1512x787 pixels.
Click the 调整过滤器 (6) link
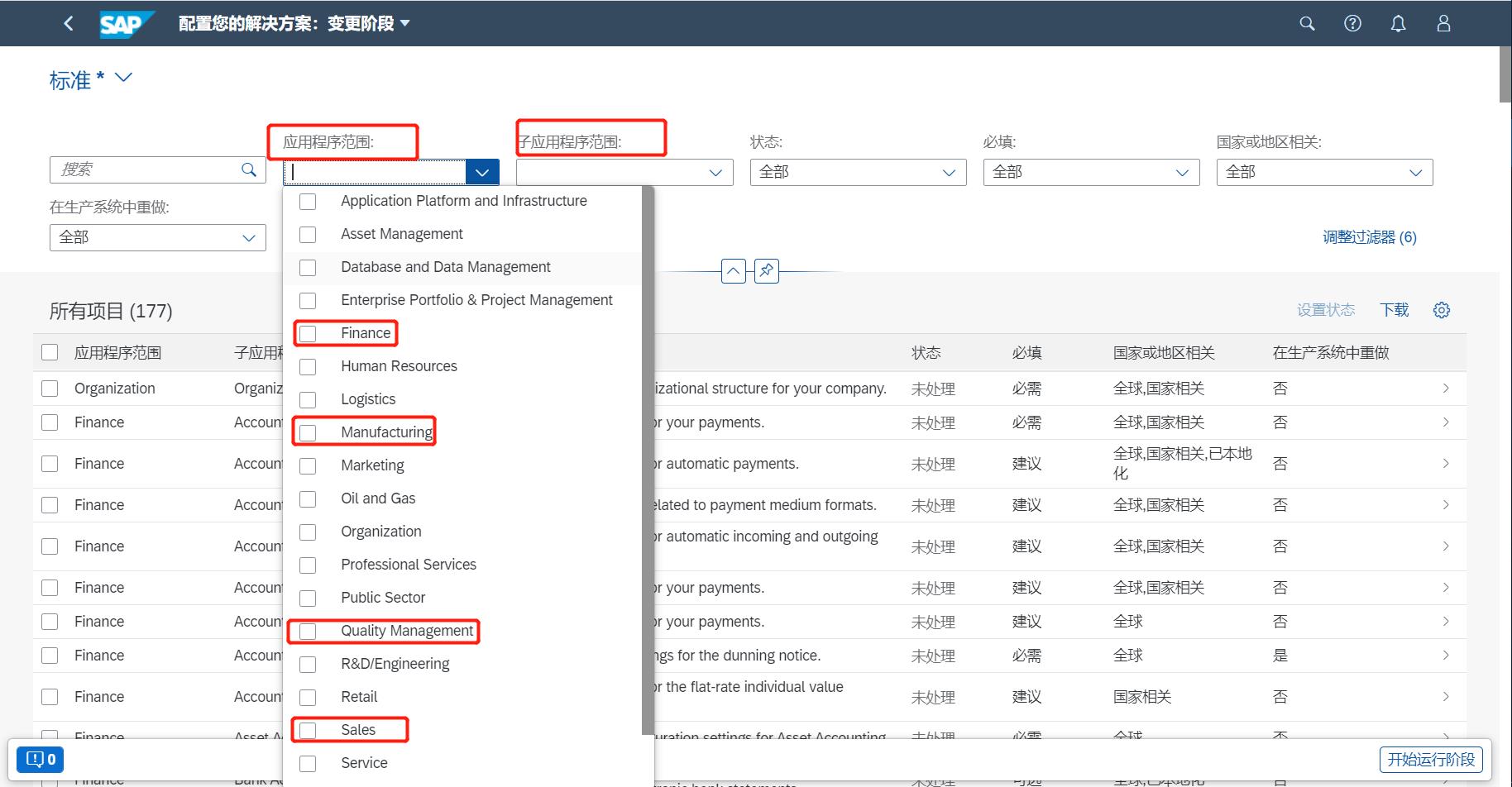(1369, 236)
